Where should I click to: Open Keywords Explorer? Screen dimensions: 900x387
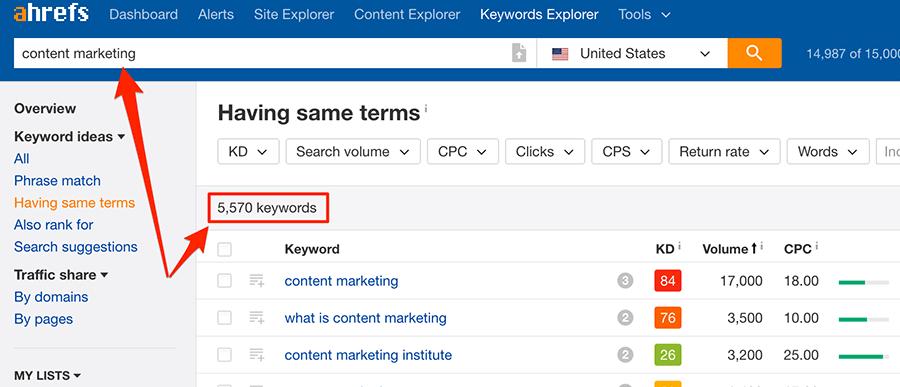539,14
